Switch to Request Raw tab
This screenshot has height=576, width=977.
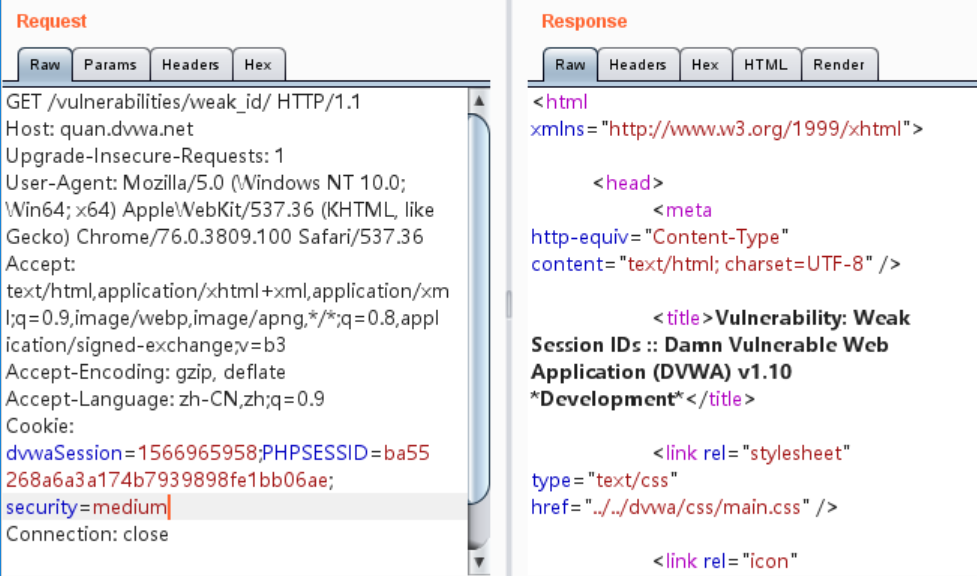(x=45, y=65)
